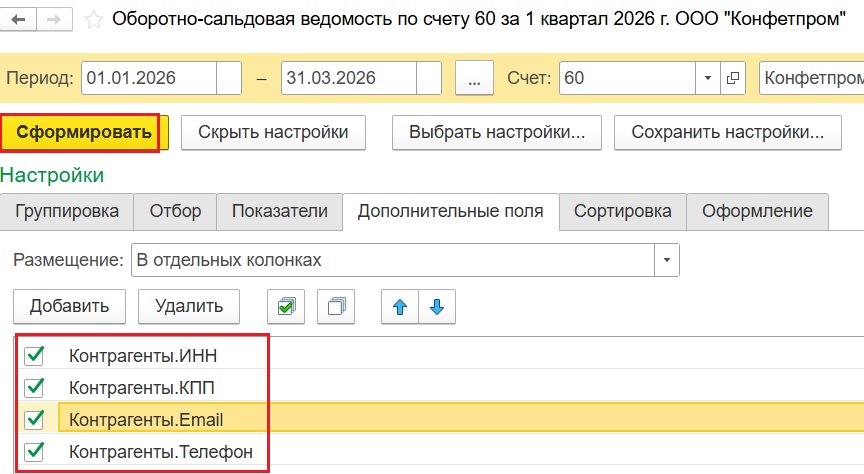
Task: Click the Сформировать button
Action: tap(84, 132)
